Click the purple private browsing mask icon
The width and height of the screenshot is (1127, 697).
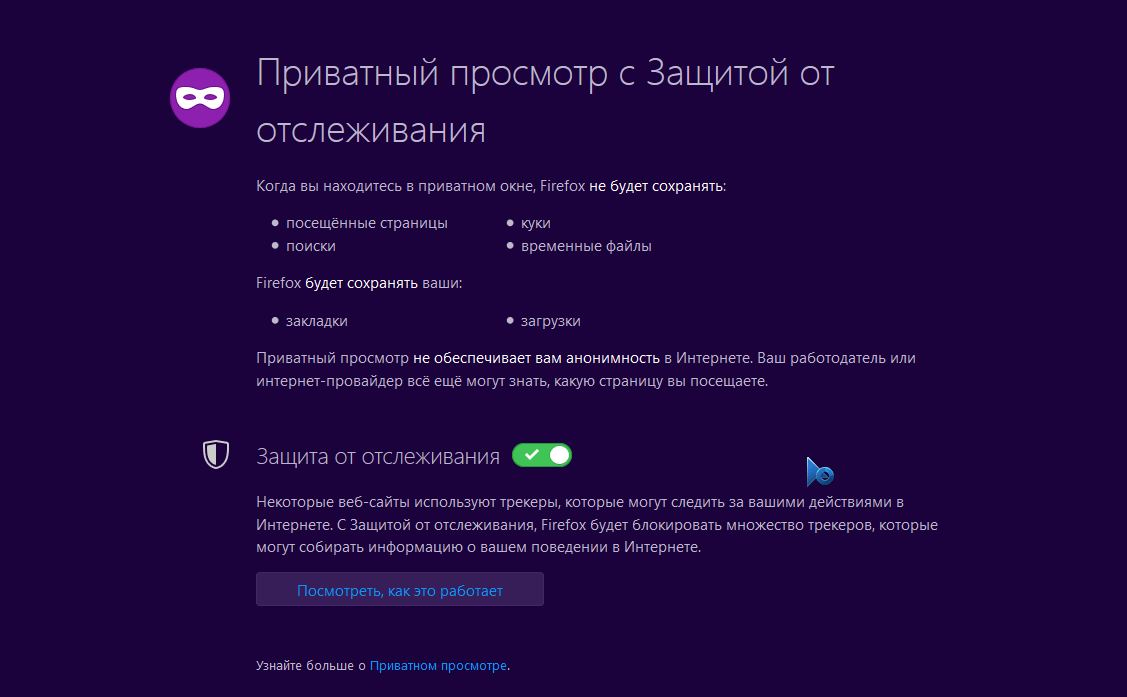click(200, 98)
